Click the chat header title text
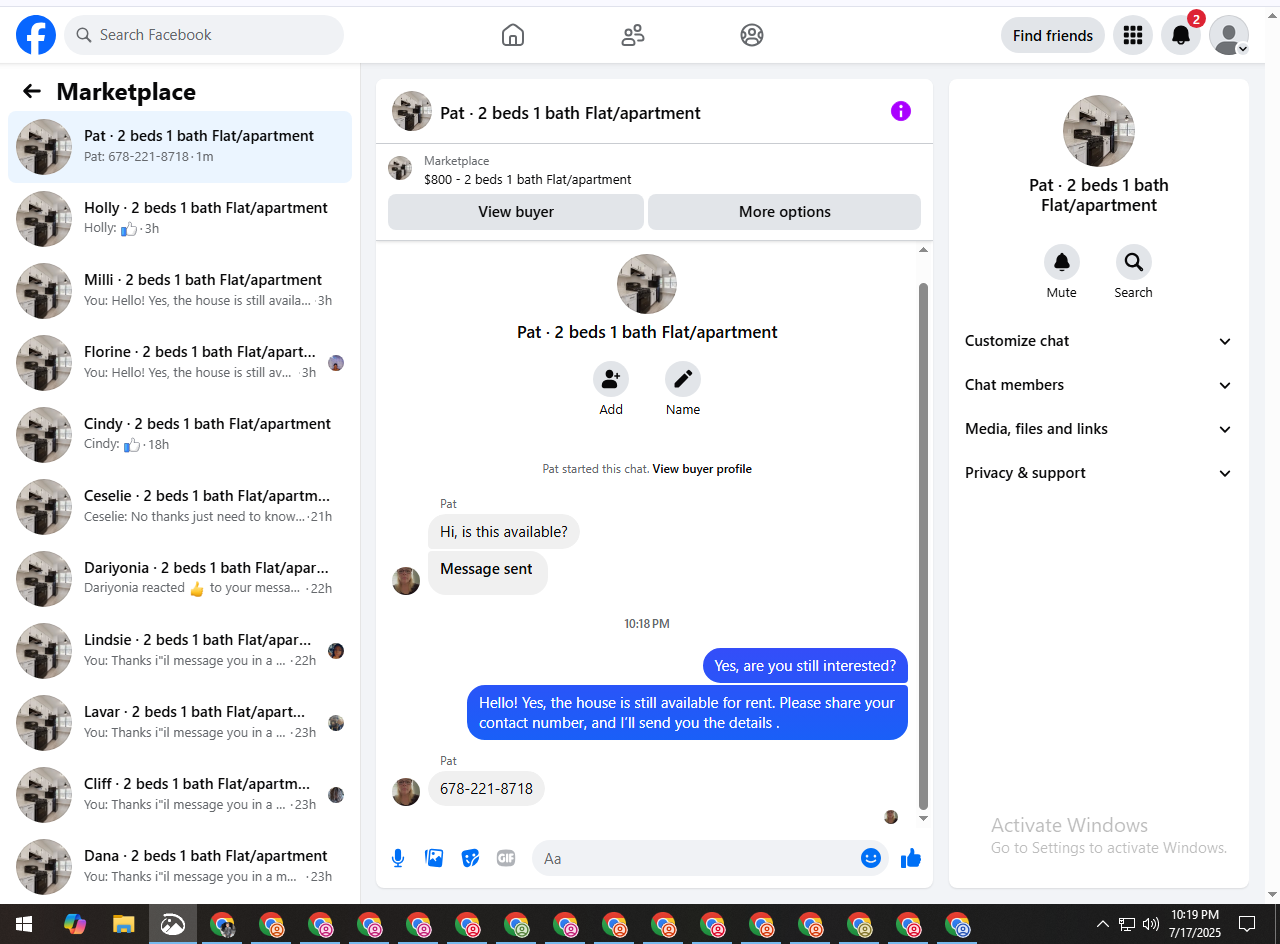Screen dimensions: 1280x944 tap(570, 113)
